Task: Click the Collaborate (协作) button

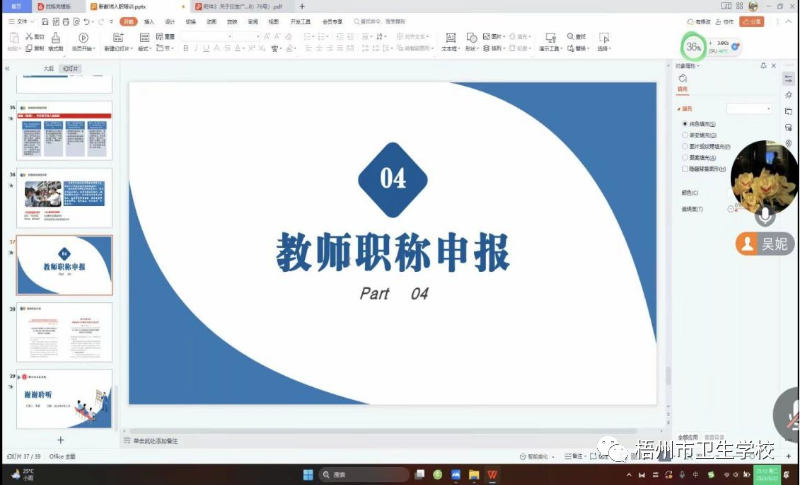Action: (726, 21)
